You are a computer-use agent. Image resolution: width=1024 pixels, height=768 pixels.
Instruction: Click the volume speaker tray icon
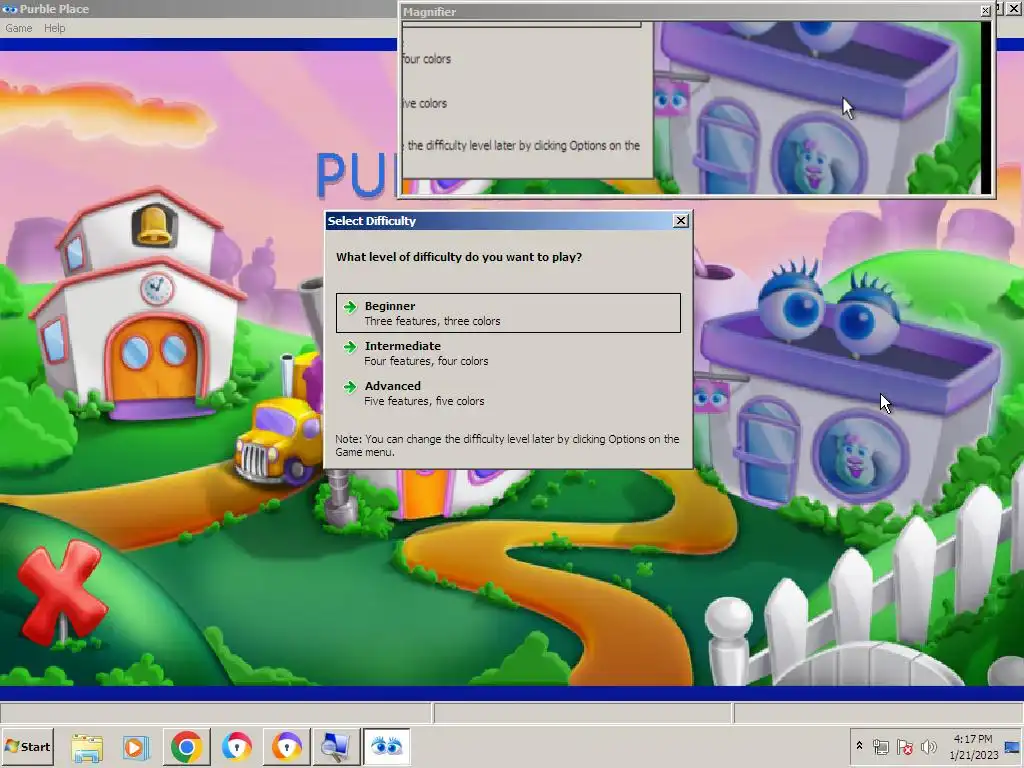[928, 746]
